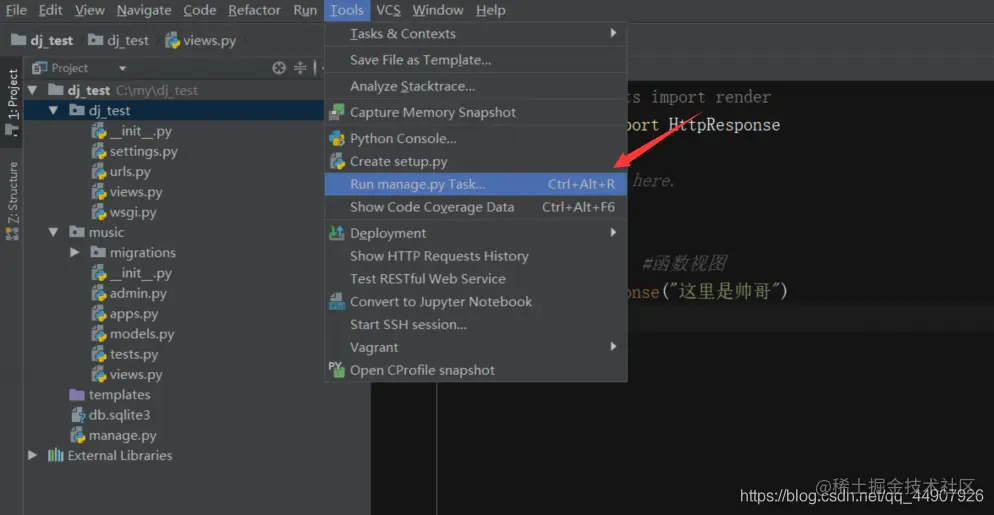Select wsgi.py file

(x=124, y=212)
